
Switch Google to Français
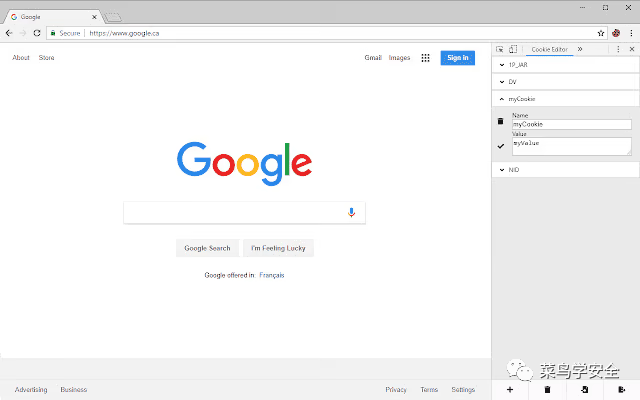(x=272, y=275)
